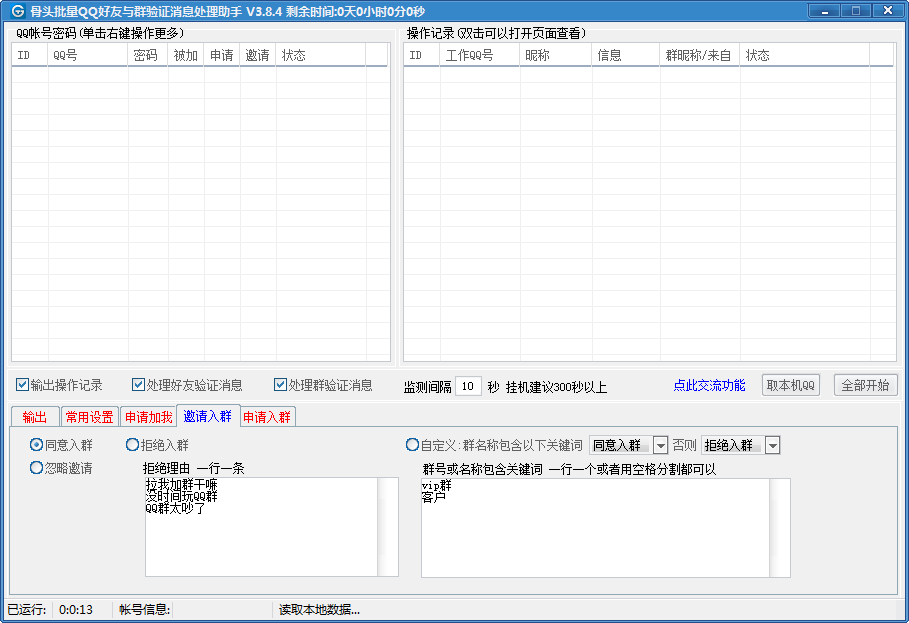Switch to the 输出 tab
909x623 pixels.
(x=34, y=417)
